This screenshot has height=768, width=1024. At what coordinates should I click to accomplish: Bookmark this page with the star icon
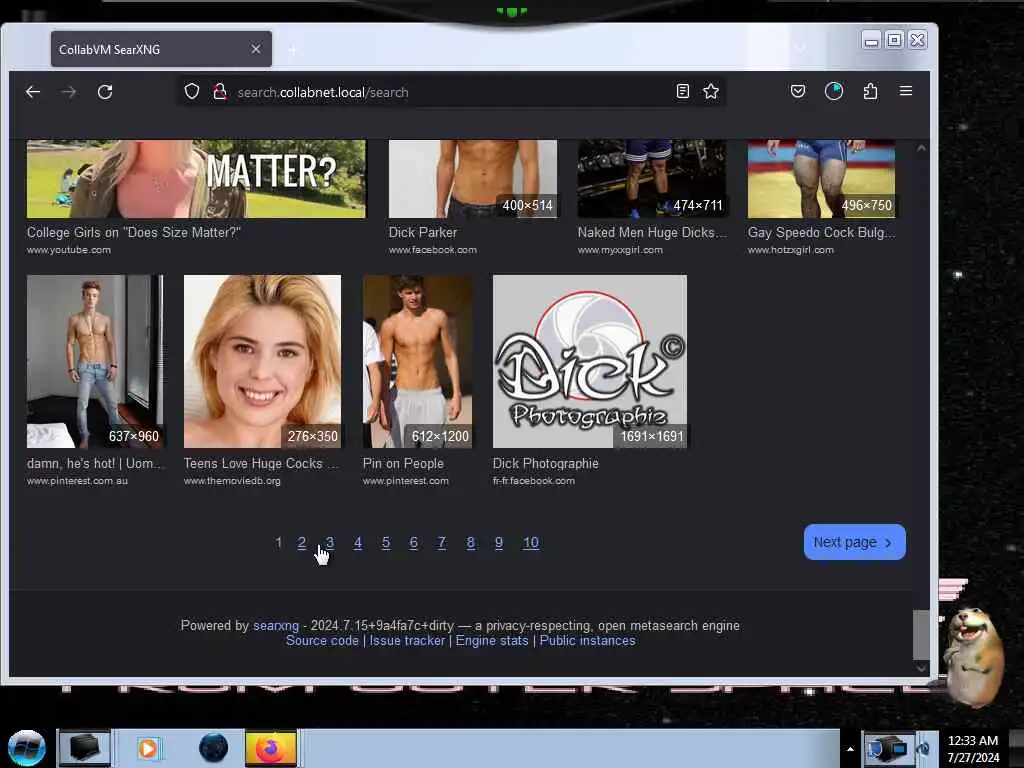pyautogui.click(x=711, y=91)
